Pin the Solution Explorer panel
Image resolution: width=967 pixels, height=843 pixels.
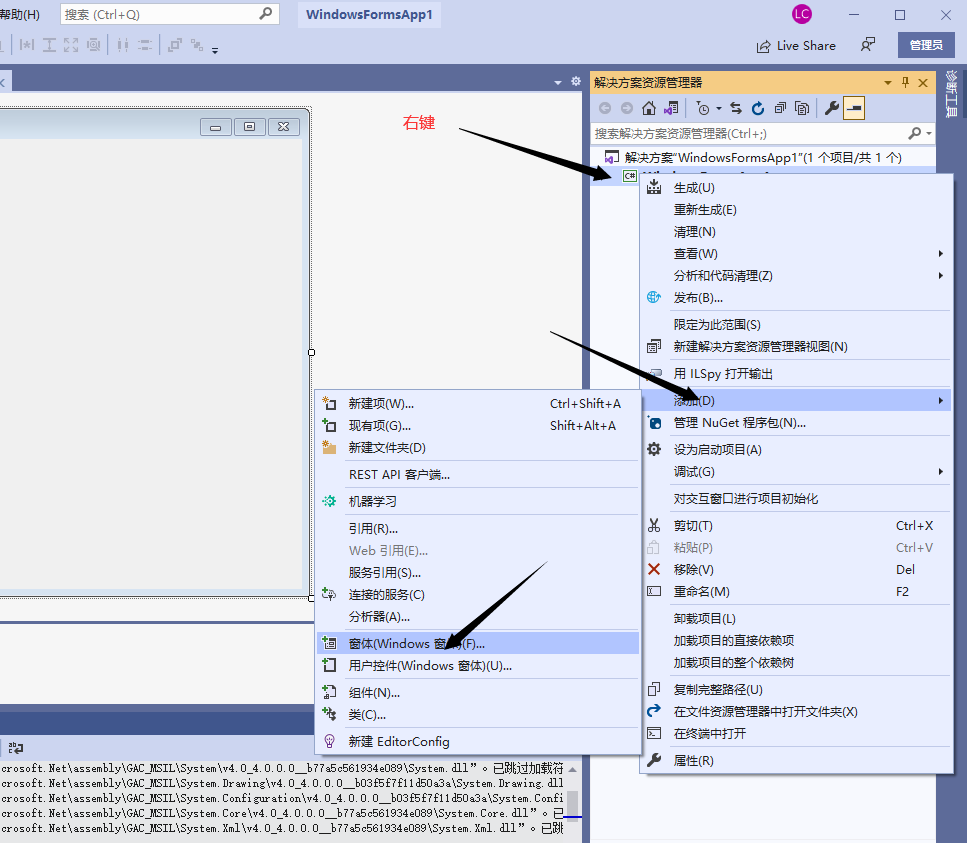click(905, 83)
